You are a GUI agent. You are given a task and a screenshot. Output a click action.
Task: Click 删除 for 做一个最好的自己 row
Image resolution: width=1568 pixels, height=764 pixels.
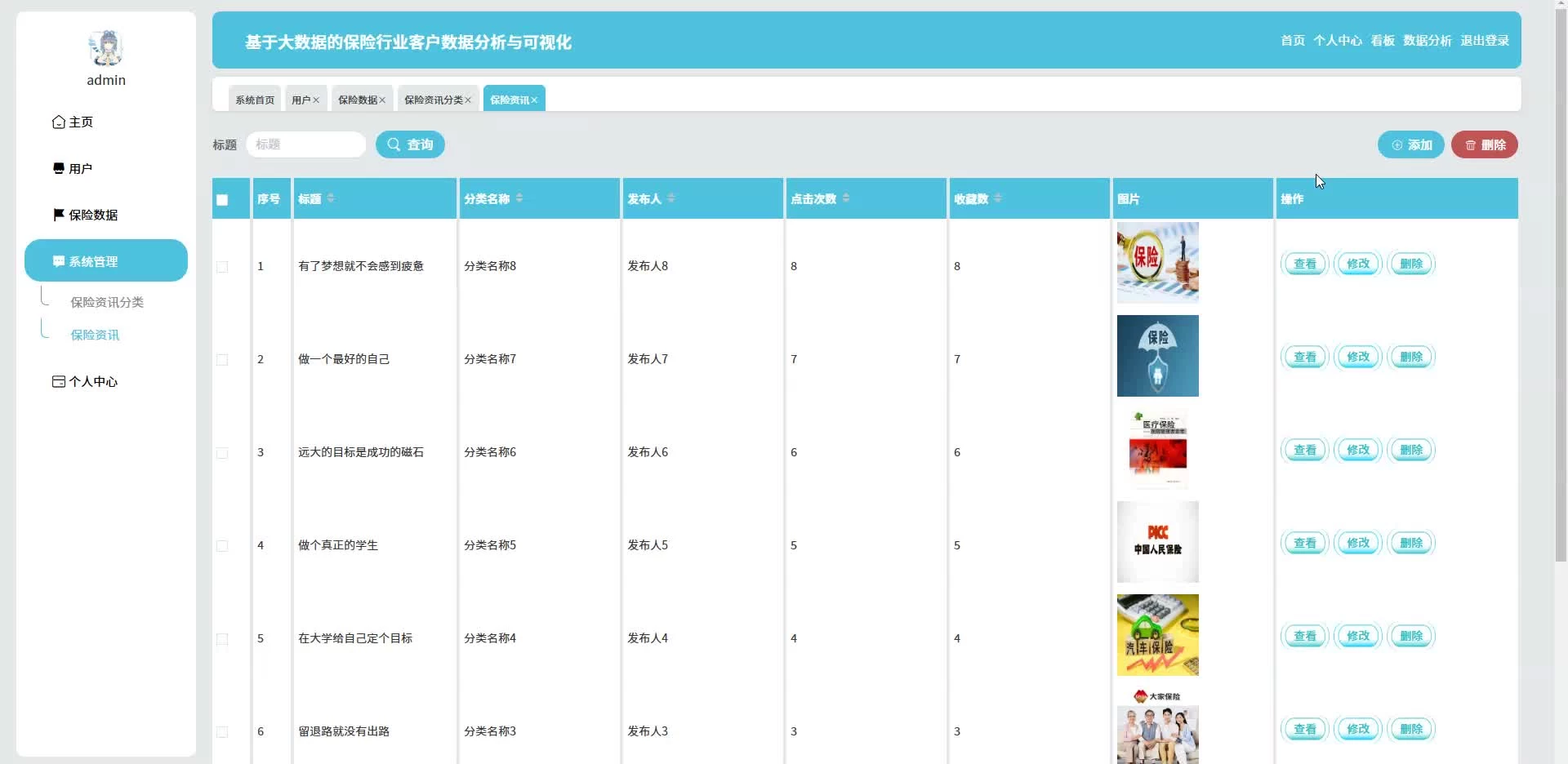[x=1411, y=357]
